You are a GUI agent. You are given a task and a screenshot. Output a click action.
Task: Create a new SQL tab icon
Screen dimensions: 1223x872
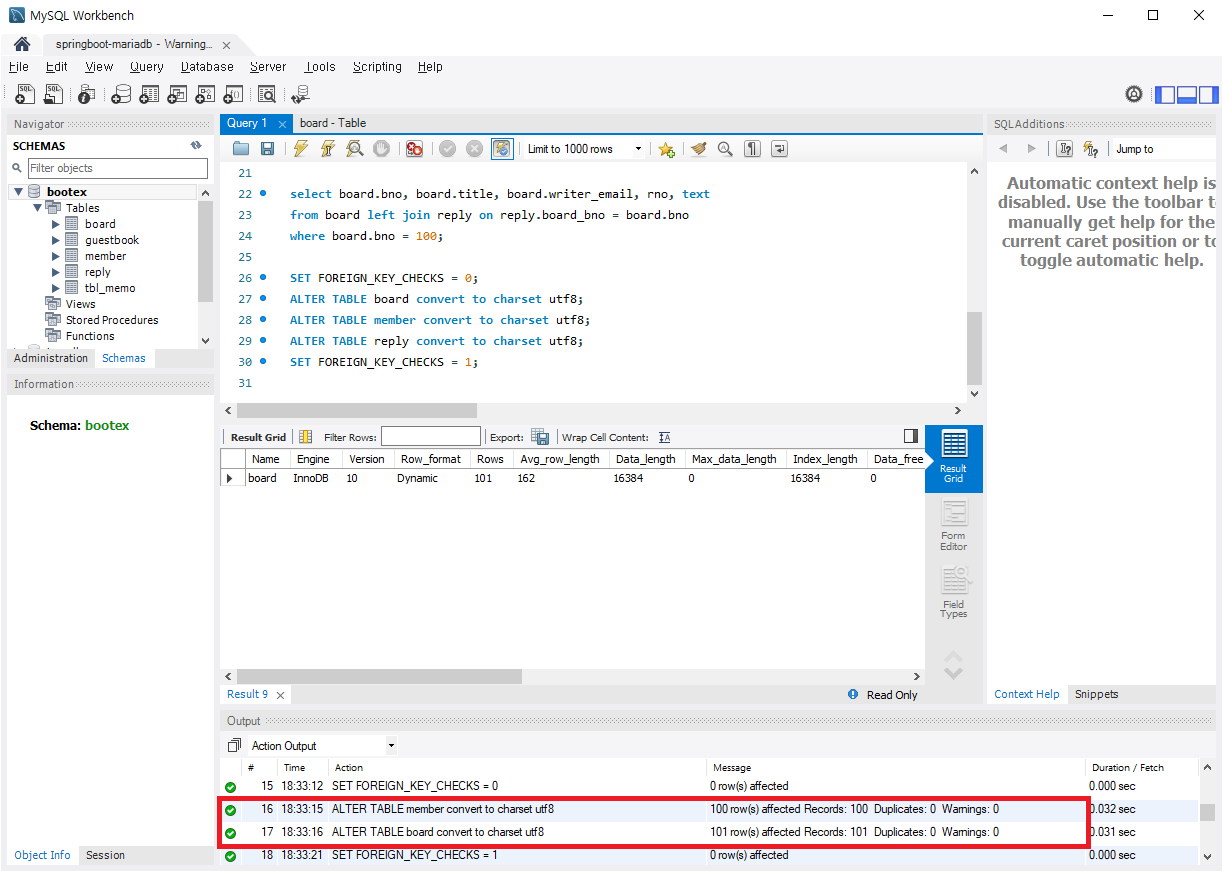(x=25, y=94)
